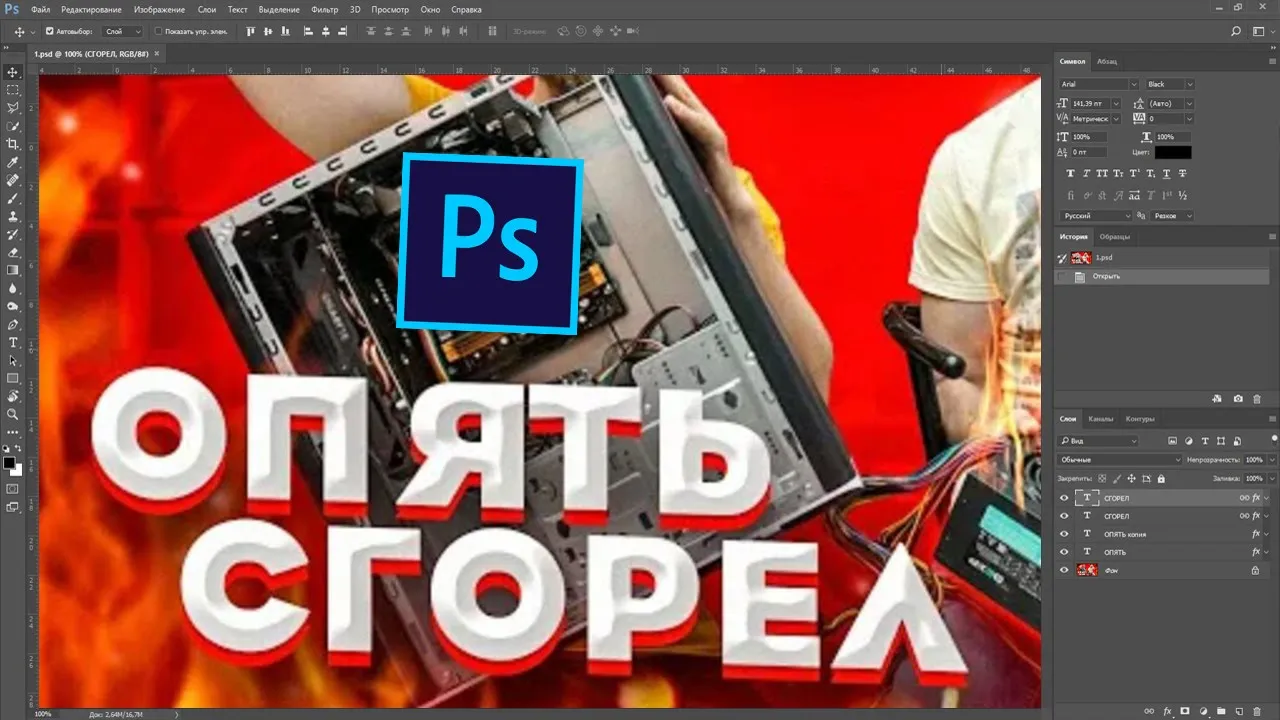Image resolution: width=1280 pixels, height=720 pixels.
Task: Add adjustment layer from Layers panel bottom
Action: tap(1203, 709)
